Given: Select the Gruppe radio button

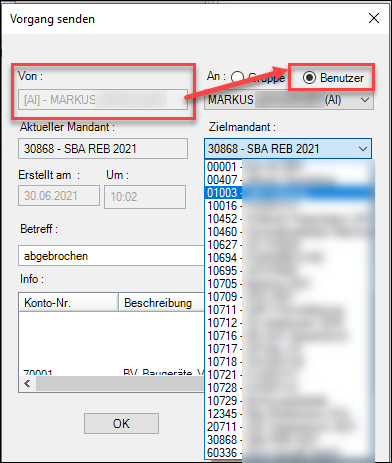Looking at the screenshot, I should coord(237,78).
